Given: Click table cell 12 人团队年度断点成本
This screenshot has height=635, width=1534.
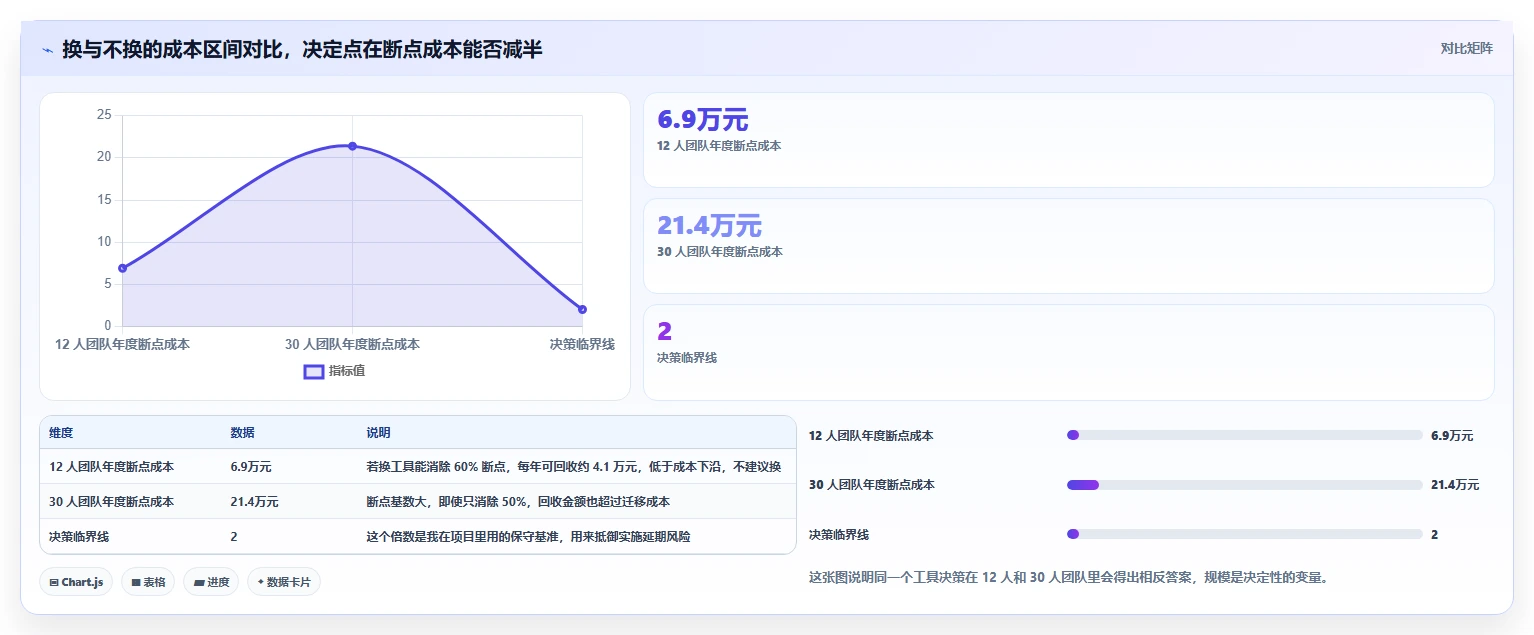Looking at the screenshot, I should tap(111, 467).
